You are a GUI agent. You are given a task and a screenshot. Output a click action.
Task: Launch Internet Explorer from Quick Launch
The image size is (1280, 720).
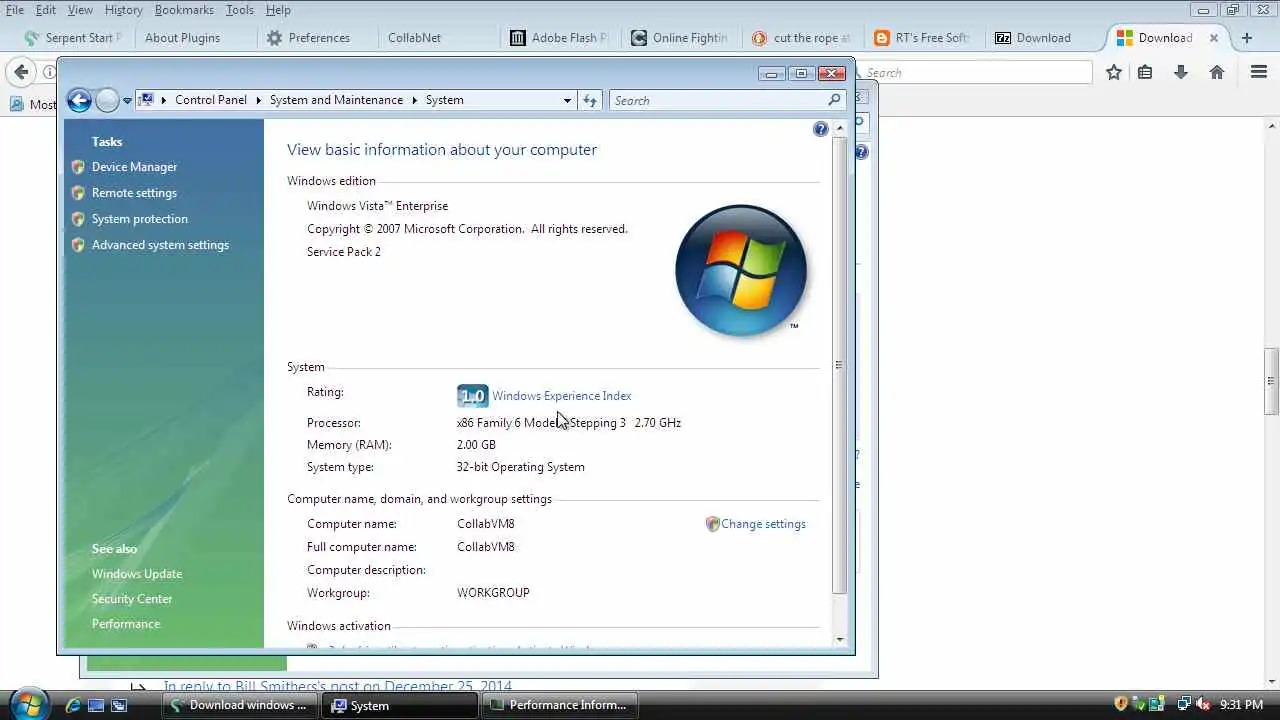pos(73,705)
